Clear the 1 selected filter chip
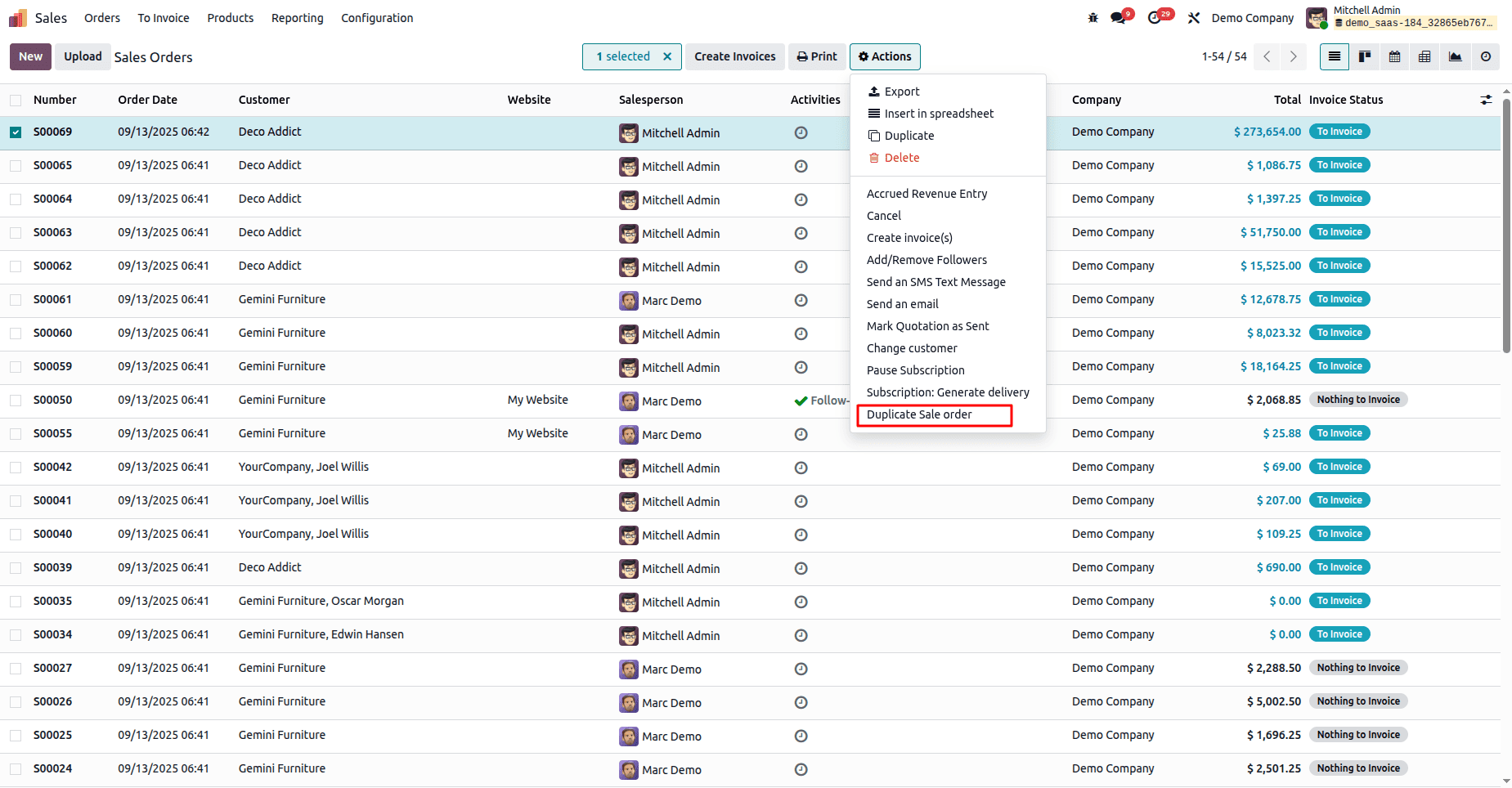This screenshot has height=788, width=1512. click(x=667, y=56)
